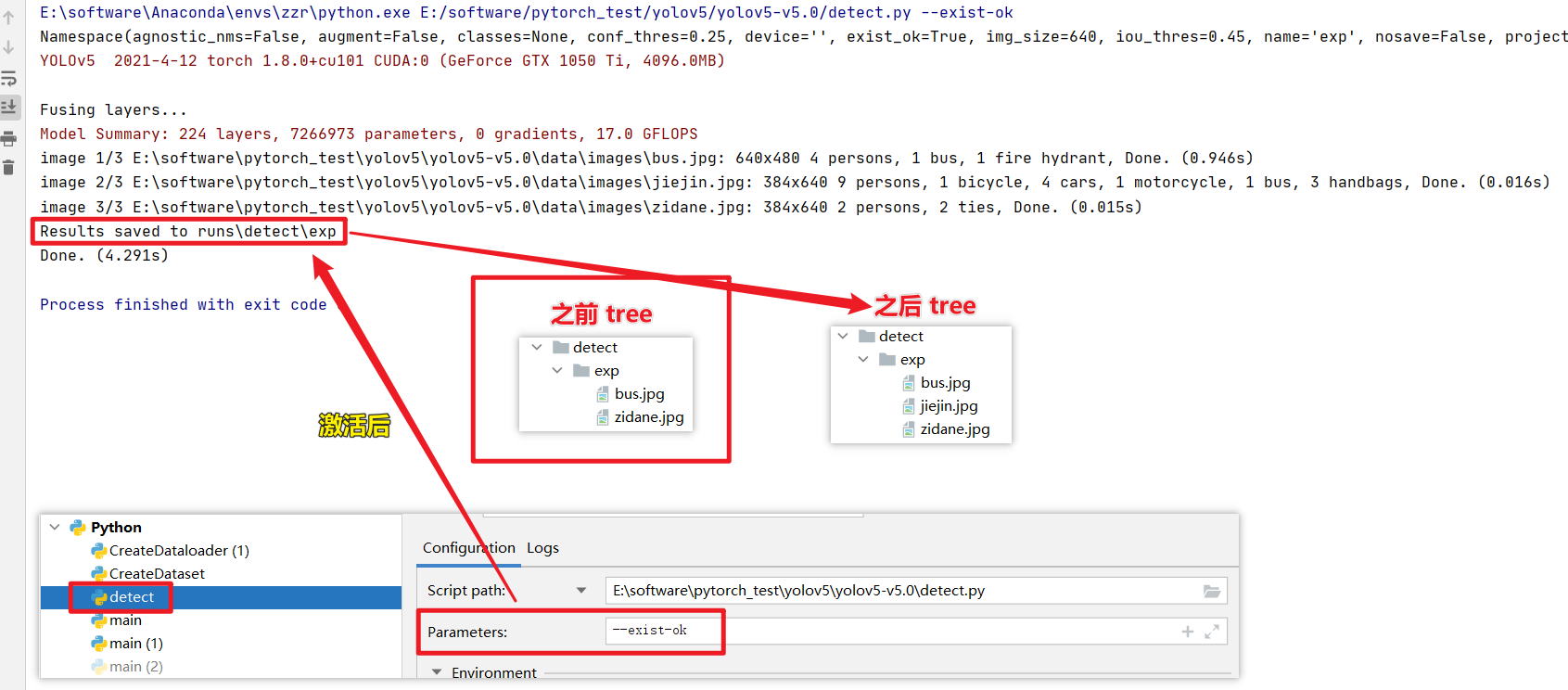Collapse the exp folder in the 之前 tree
Image resolution: width=1568 pixels, height=690 pixels.
[557, 370]
